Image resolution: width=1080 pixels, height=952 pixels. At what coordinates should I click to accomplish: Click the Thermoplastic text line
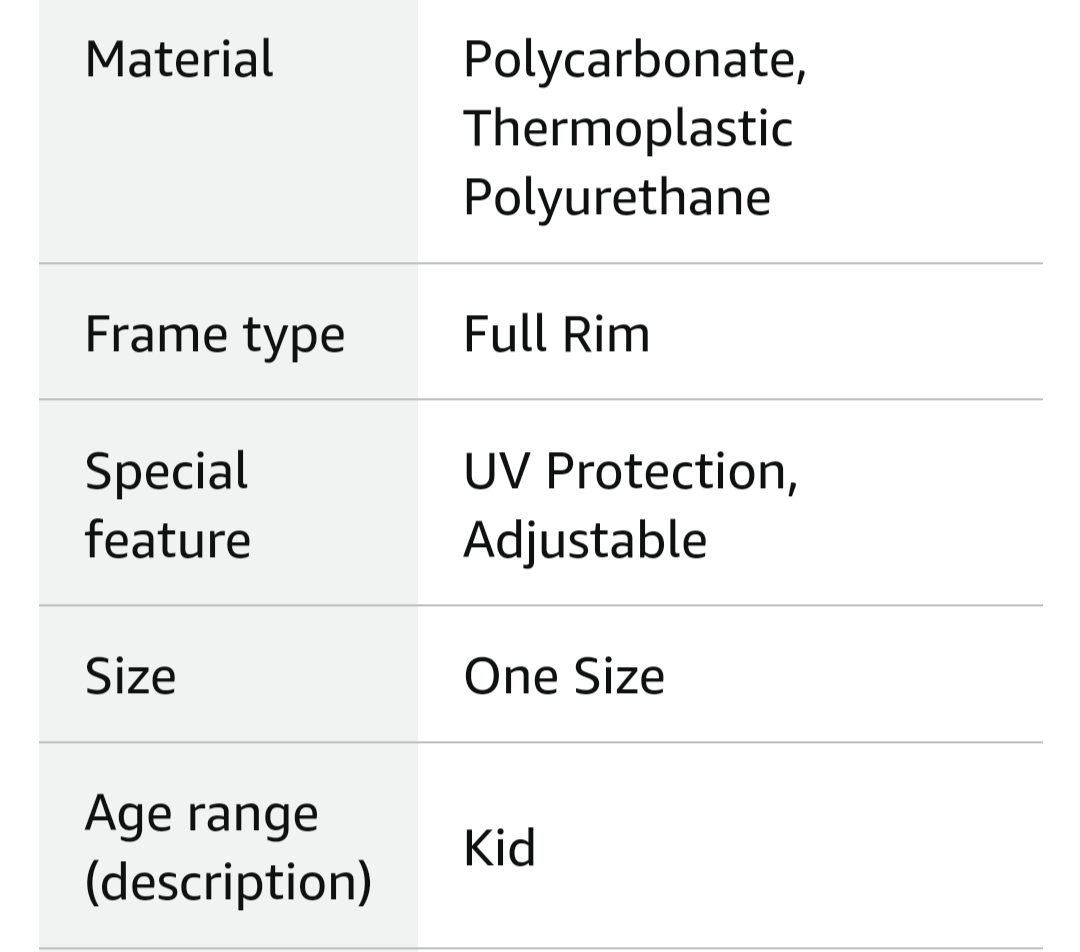628,129
